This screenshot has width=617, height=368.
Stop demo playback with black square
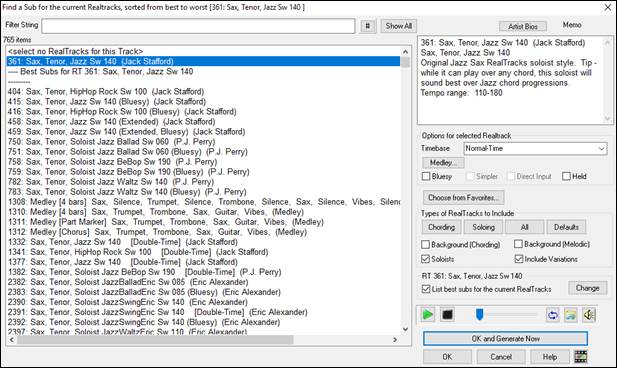click(x=447, y=315)
